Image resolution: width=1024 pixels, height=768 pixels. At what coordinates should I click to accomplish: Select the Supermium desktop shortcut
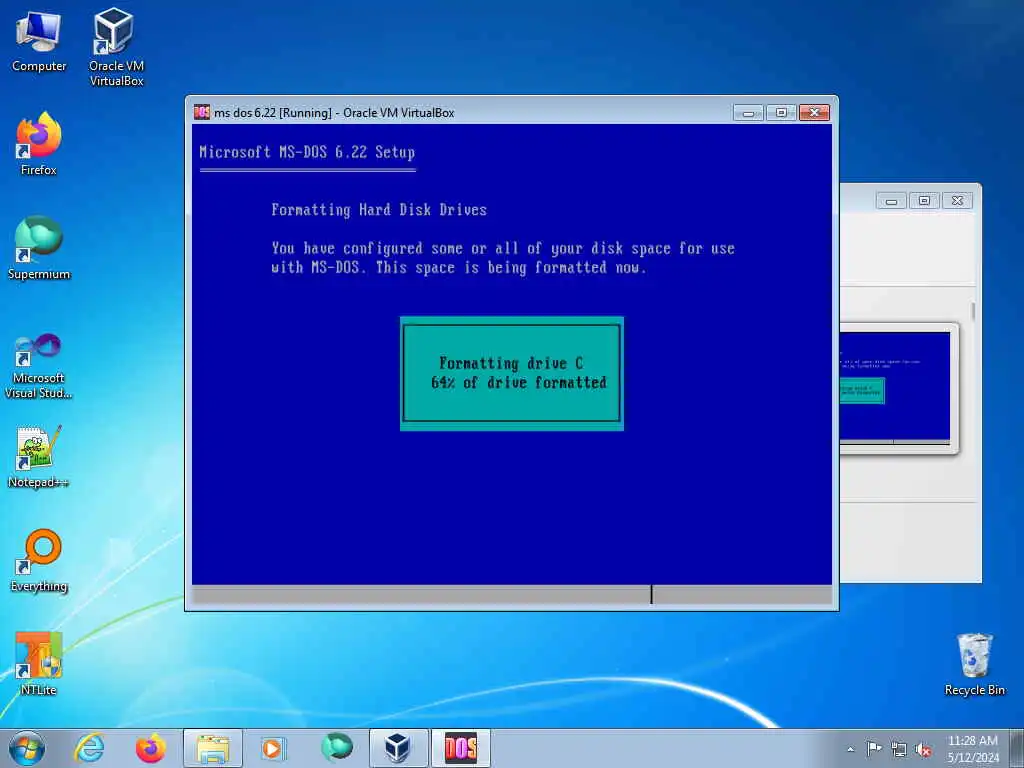coord(39,248)
